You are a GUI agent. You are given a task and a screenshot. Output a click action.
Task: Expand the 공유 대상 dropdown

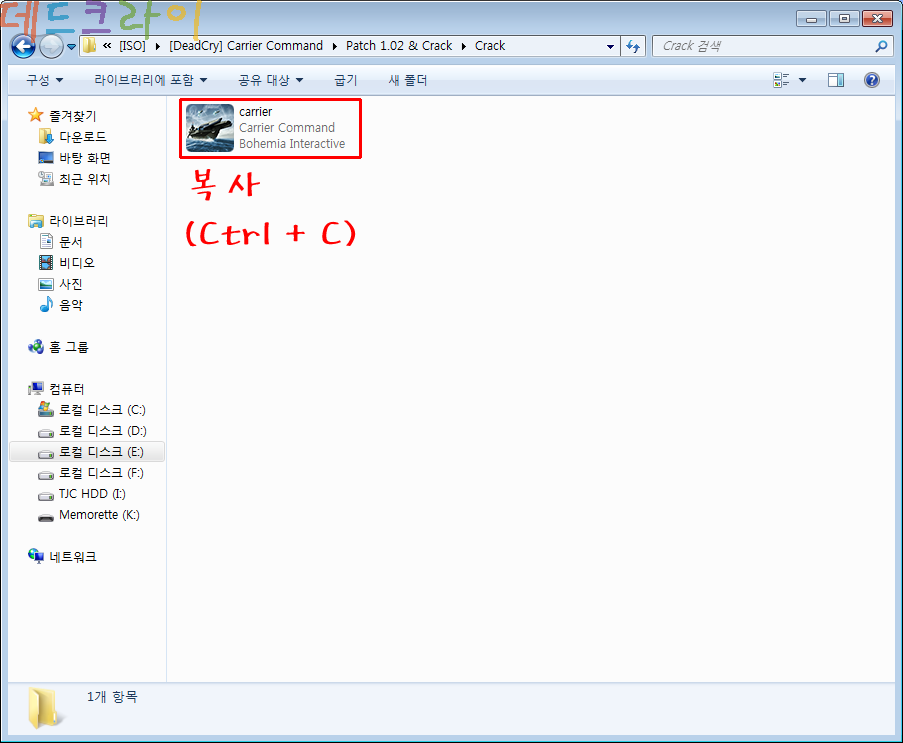tap(270, 80)
